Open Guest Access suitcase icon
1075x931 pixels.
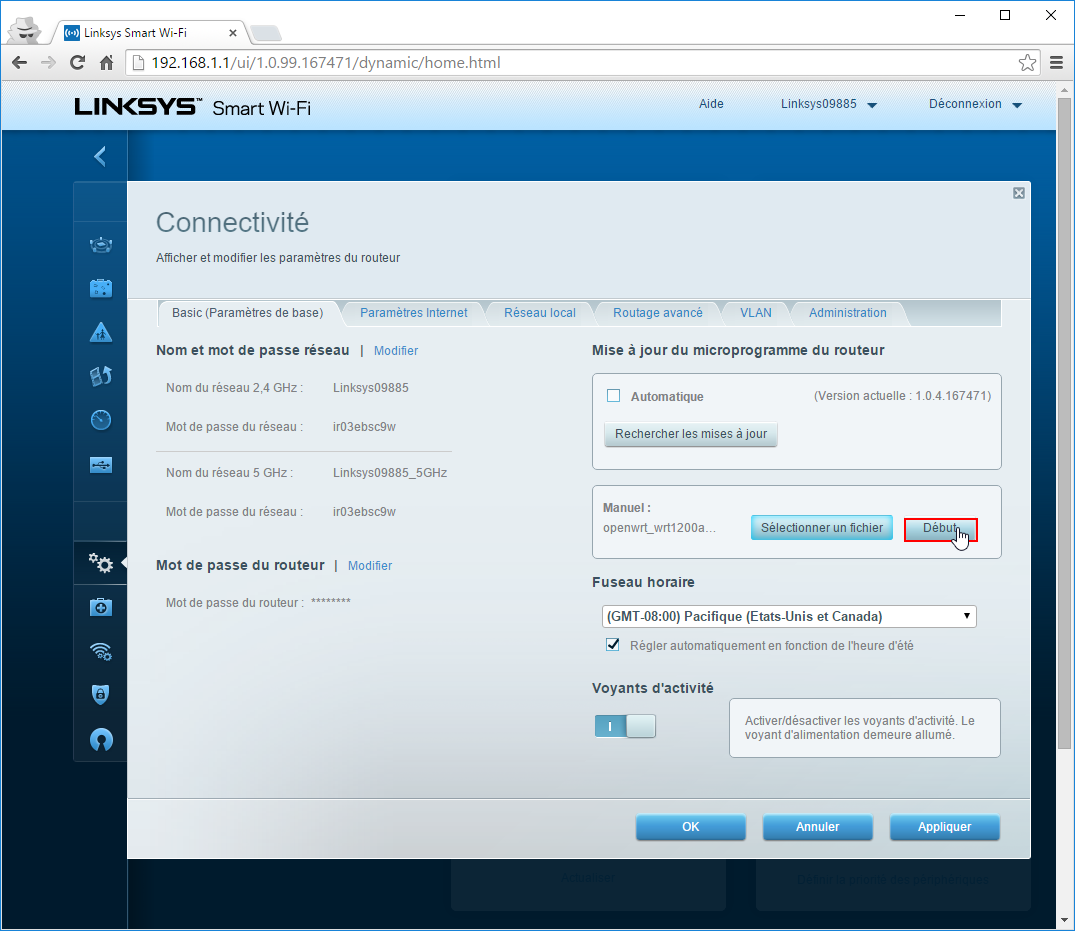pyautogui.click(x=101, y=289)
